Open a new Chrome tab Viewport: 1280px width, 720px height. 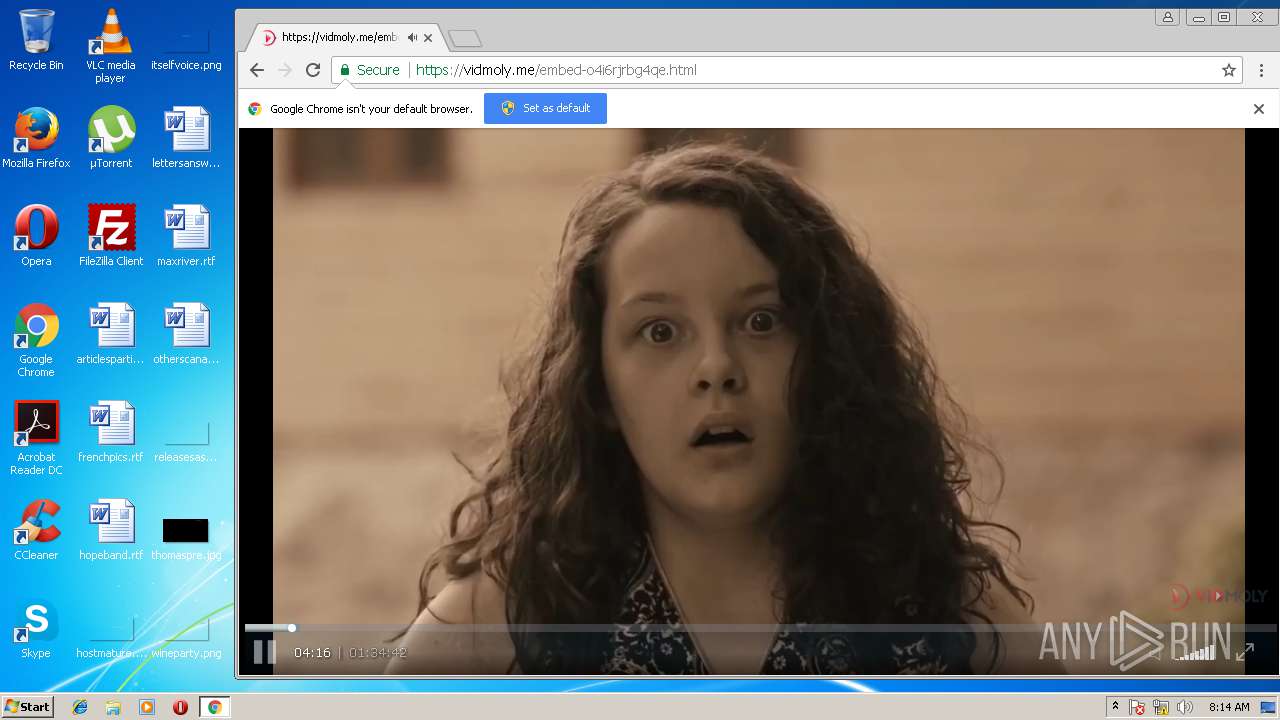(465, 39)
